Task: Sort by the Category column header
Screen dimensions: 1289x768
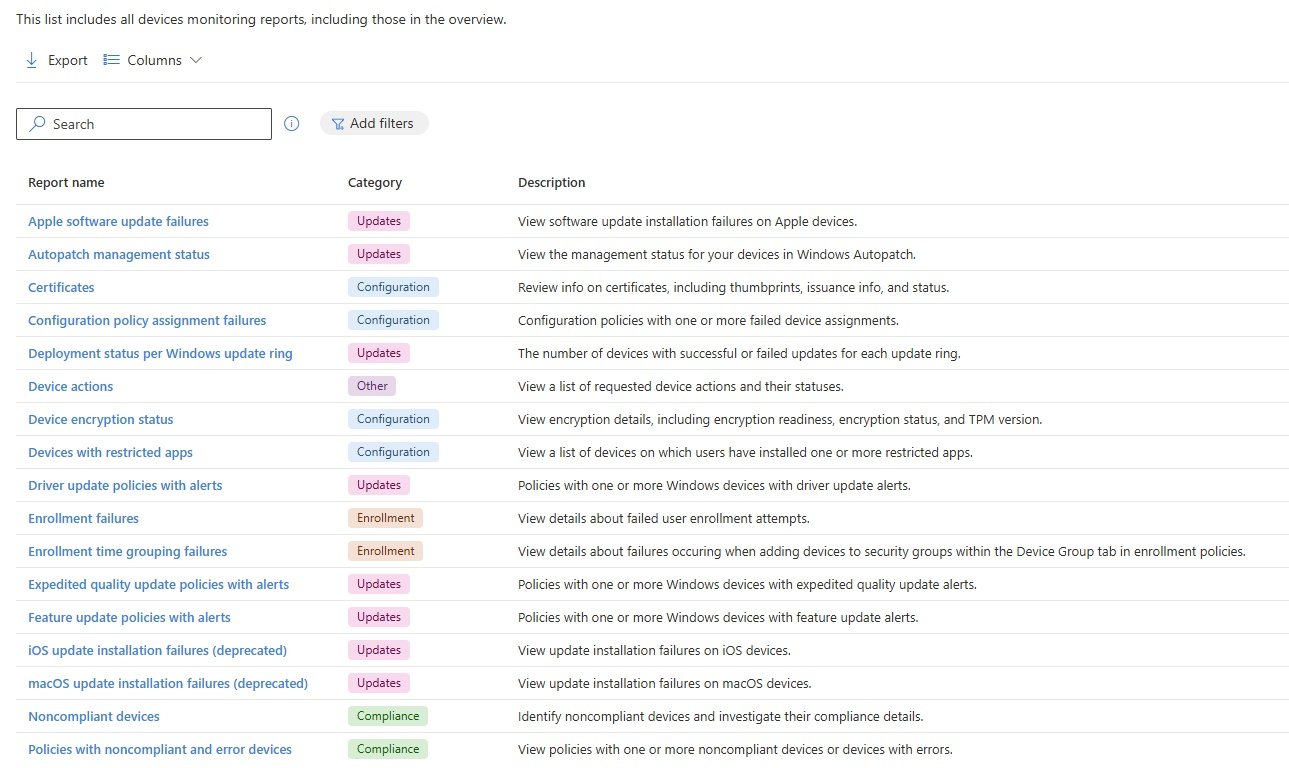Action: tap(375, 182)
